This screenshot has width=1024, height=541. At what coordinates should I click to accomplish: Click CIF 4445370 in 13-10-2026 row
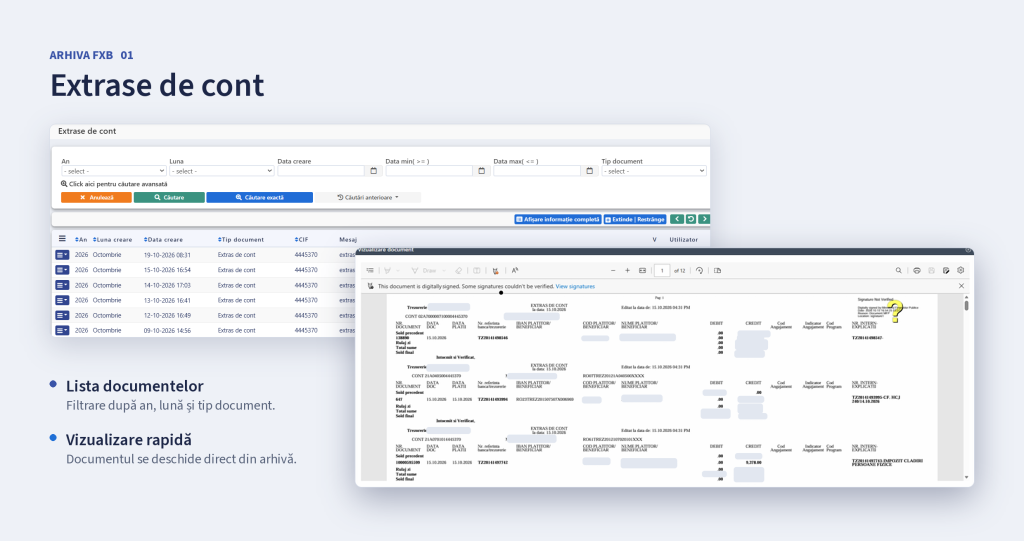coord(306,301)
